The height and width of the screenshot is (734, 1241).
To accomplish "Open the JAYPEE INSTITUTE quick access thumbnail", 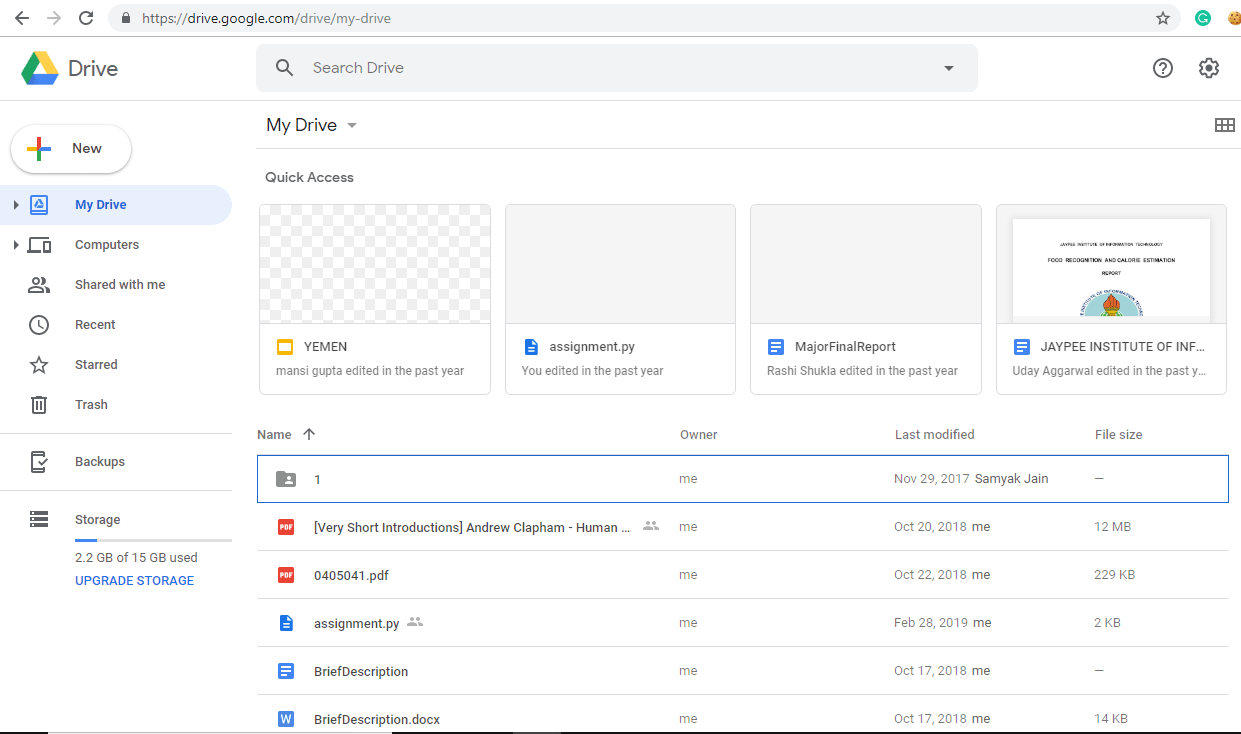I will tap(1111, 264).
